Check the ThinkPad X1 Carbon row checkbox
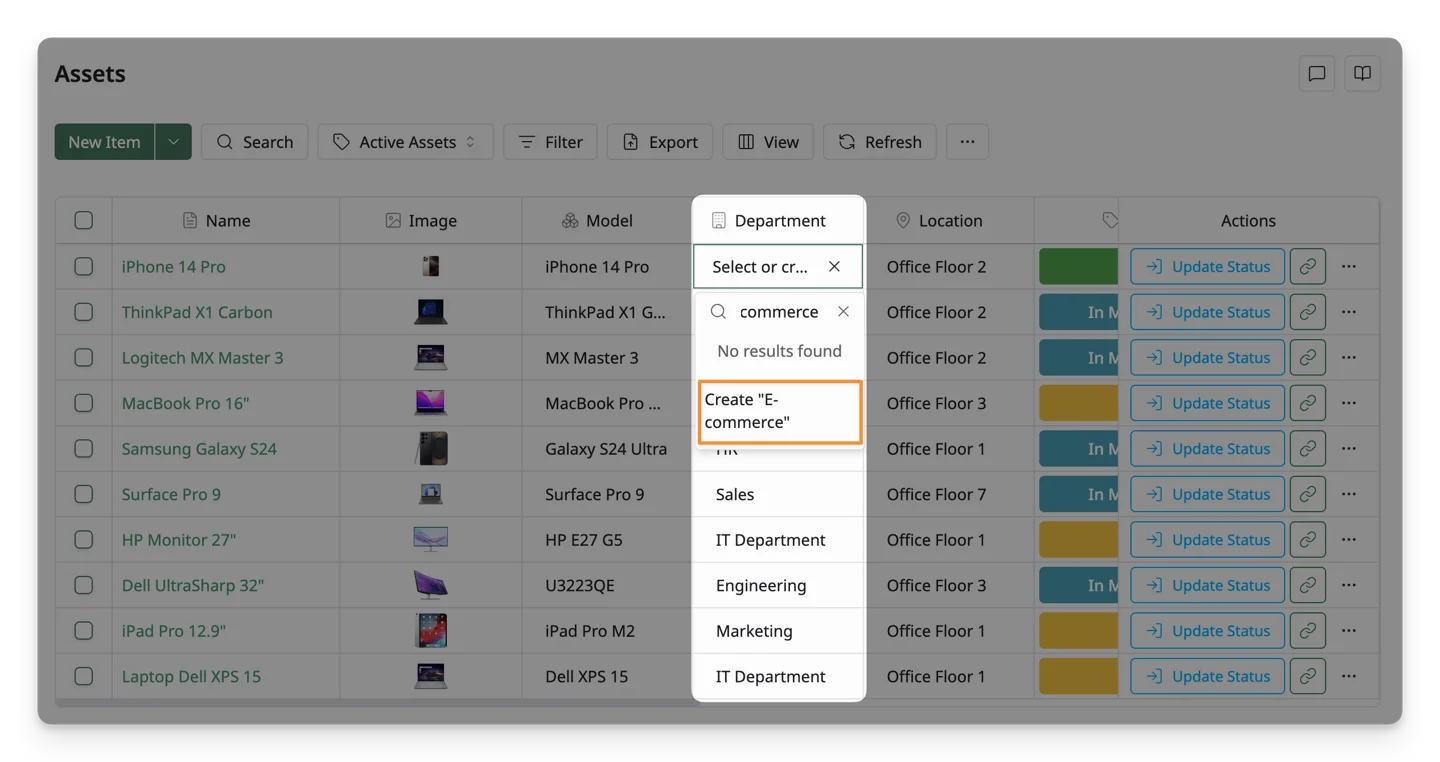 tap(84, 312)
